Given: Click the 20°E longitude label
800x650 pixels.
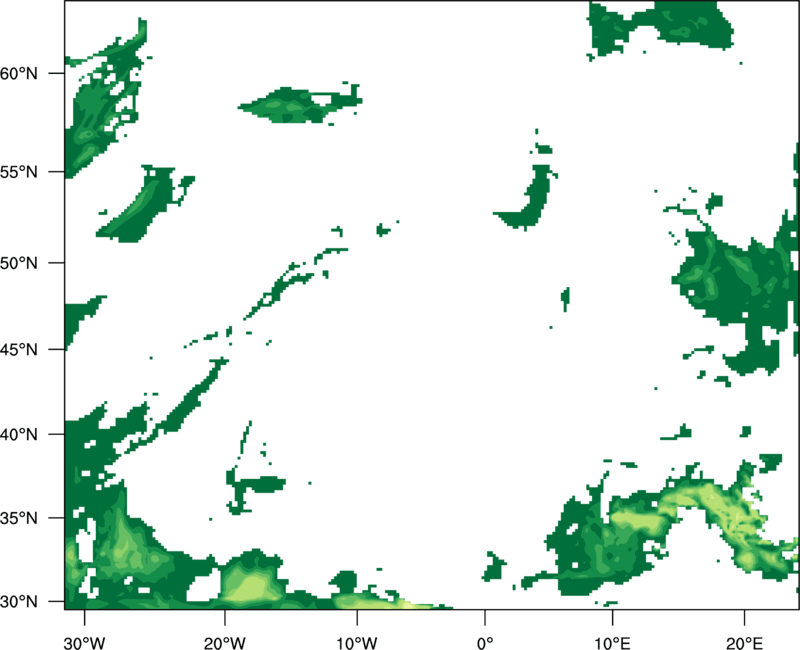Looking at the screenshot, I should pos(744,643).
